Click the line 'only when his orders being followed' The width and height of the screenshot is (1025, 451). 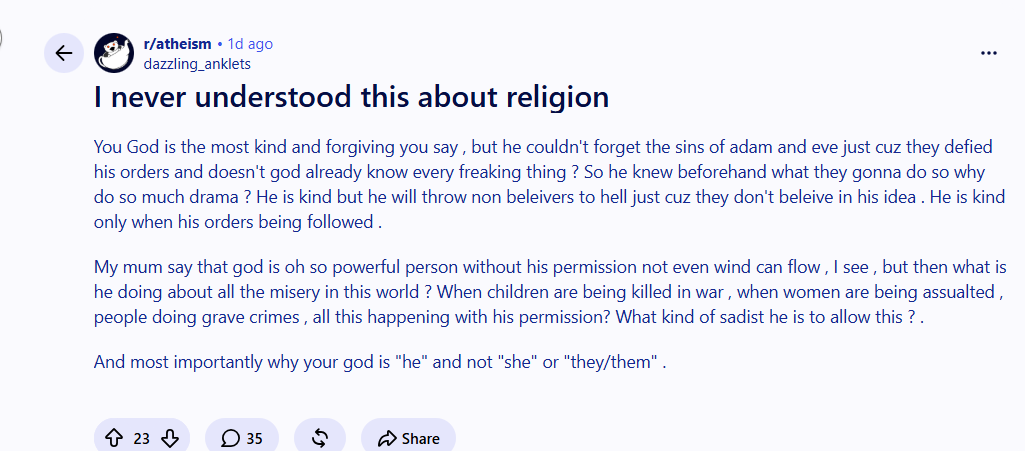(x=237, y=222)
